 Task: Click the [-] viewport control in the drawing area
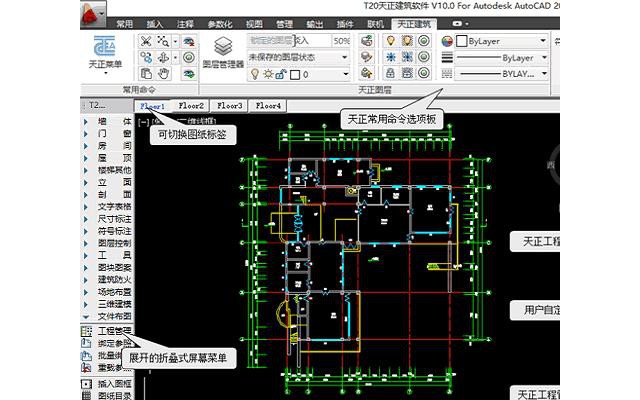point(144,122)
